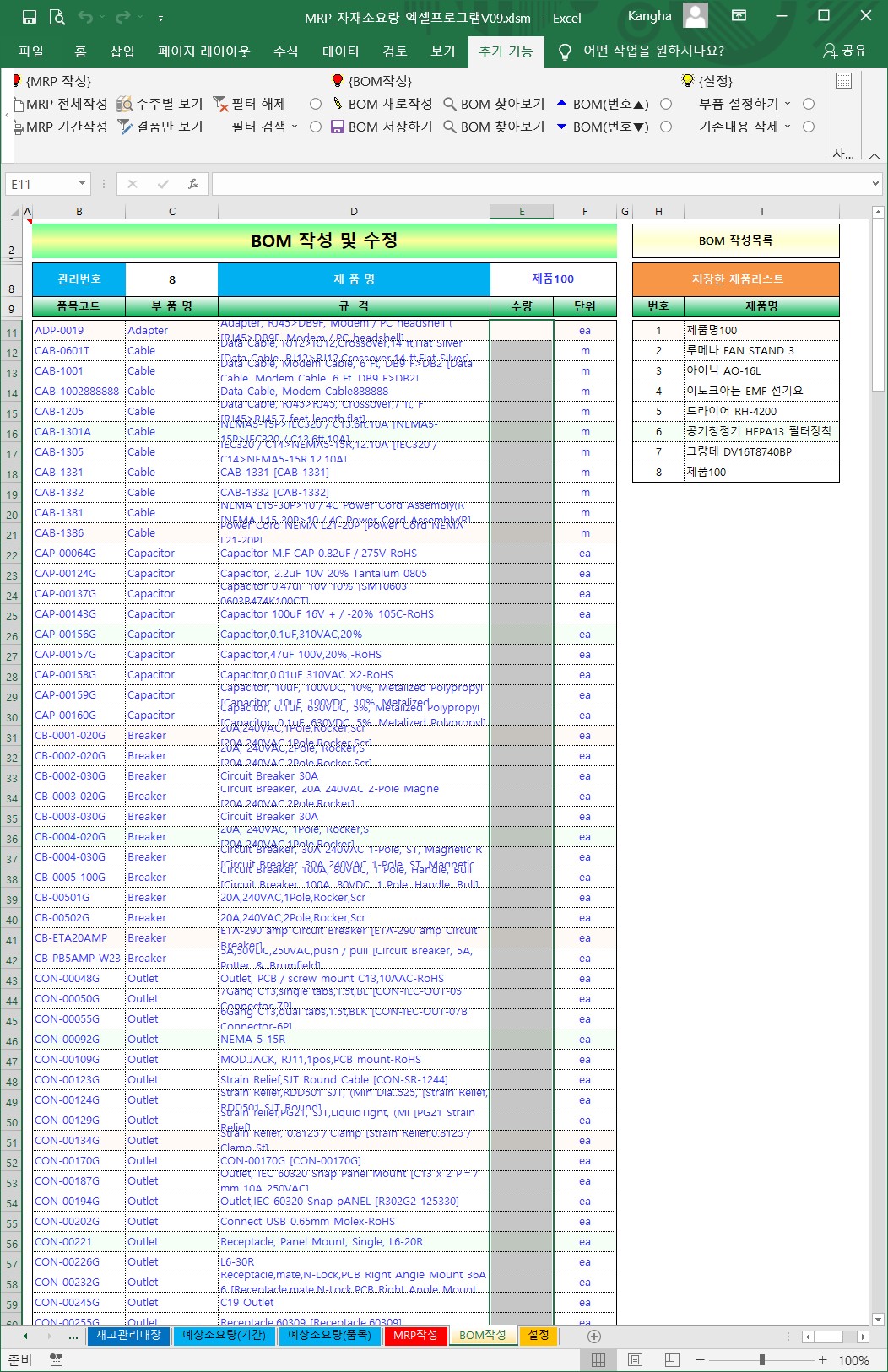
Task: Open the 파일 menu tab
Action: tap(31, 51)
